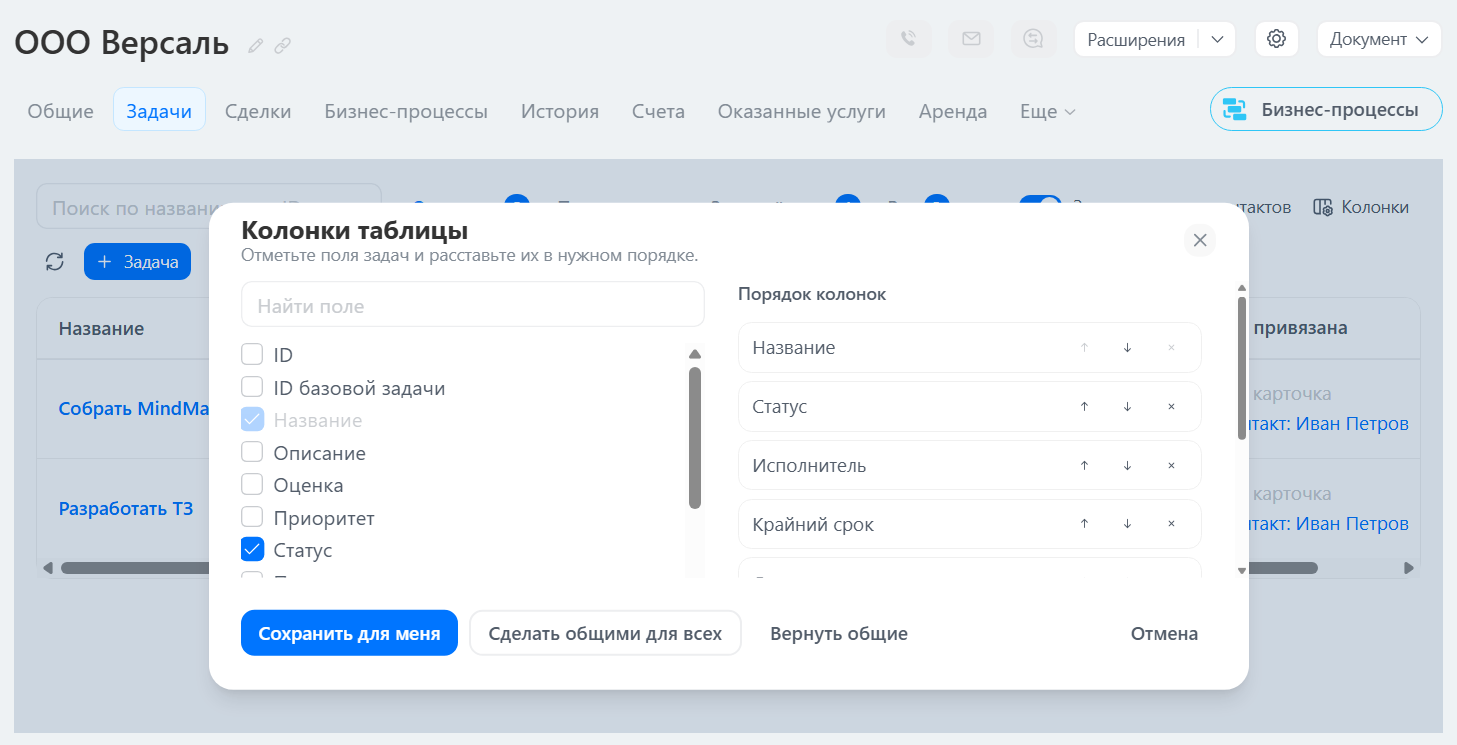Click the disabled Название checkbox
This screenshot has height=745, width=1457.
pyautogui.click(x=252, y=420)
